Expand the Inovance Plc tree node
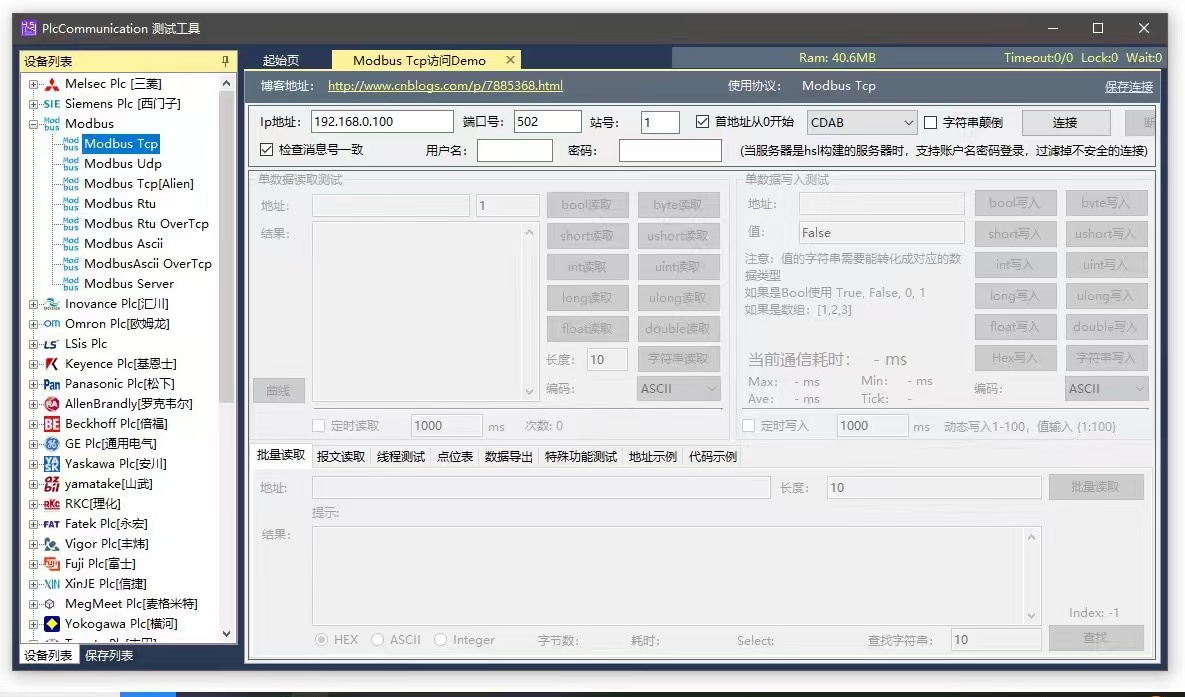Image resolution: width=1185 pixels, height=697 pixels. click(x=33, y=304)
